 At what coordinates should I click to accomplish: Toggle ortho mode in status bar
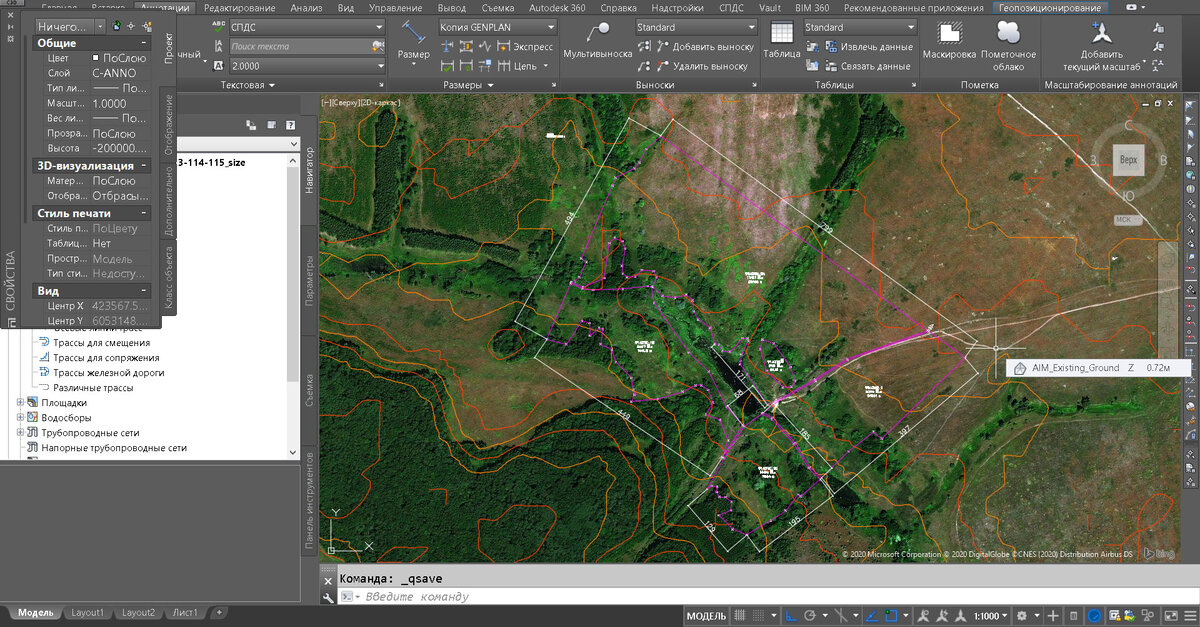(793, 616)
